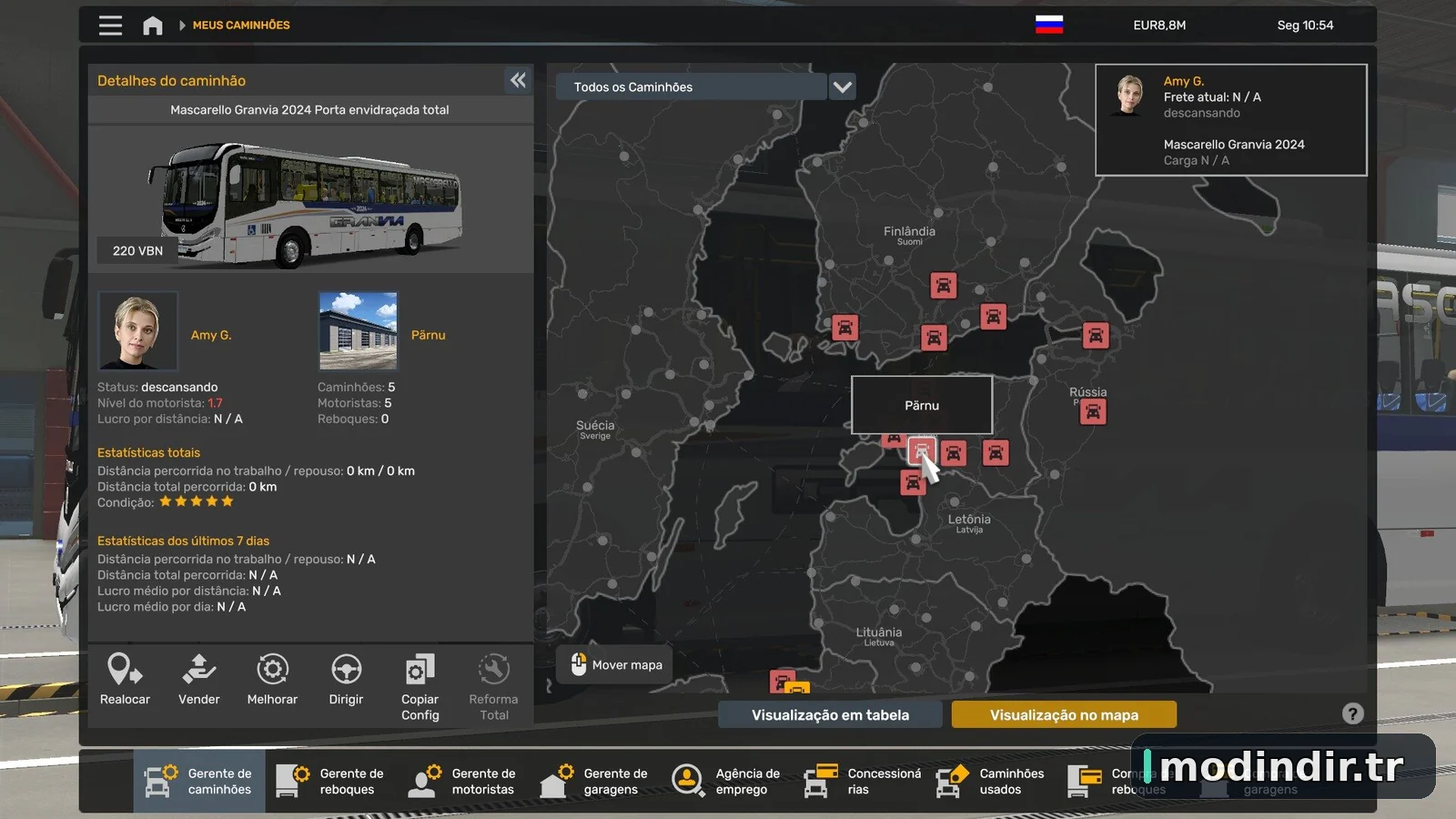Click the Letônia map label
The image size is (1456, 819).
[x=969, y=522]
